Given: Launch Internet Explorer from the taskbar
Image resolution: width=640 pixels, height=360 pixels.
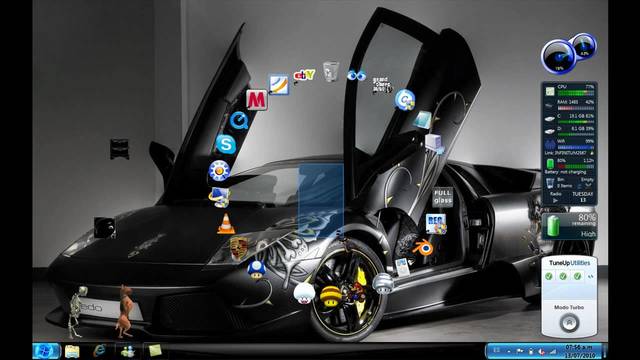Looking at the screenshot, I should 99,351.
